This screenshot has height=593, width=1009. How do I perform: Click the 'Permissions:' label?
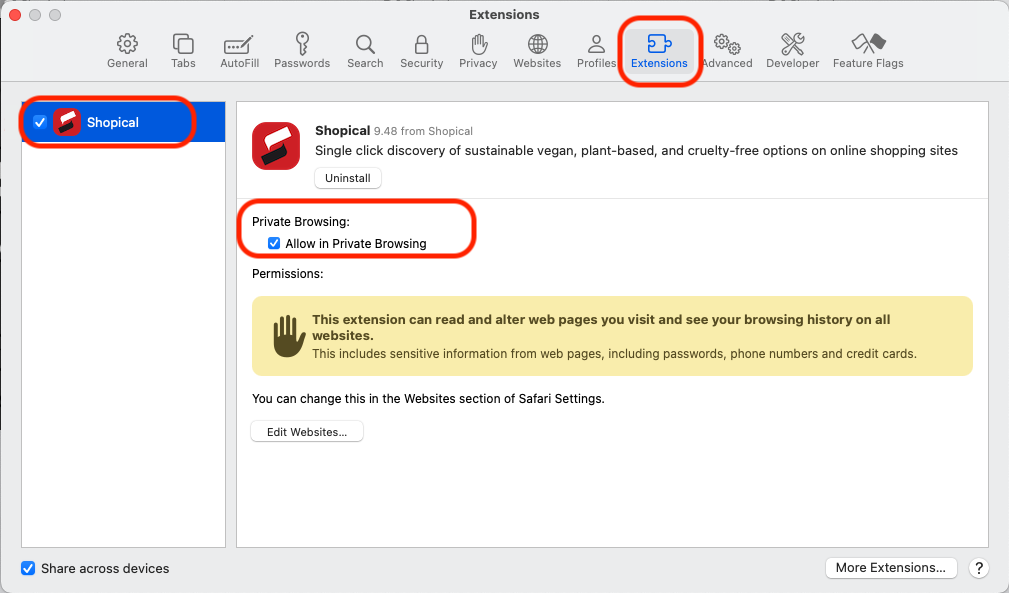(x=288, y=274)
